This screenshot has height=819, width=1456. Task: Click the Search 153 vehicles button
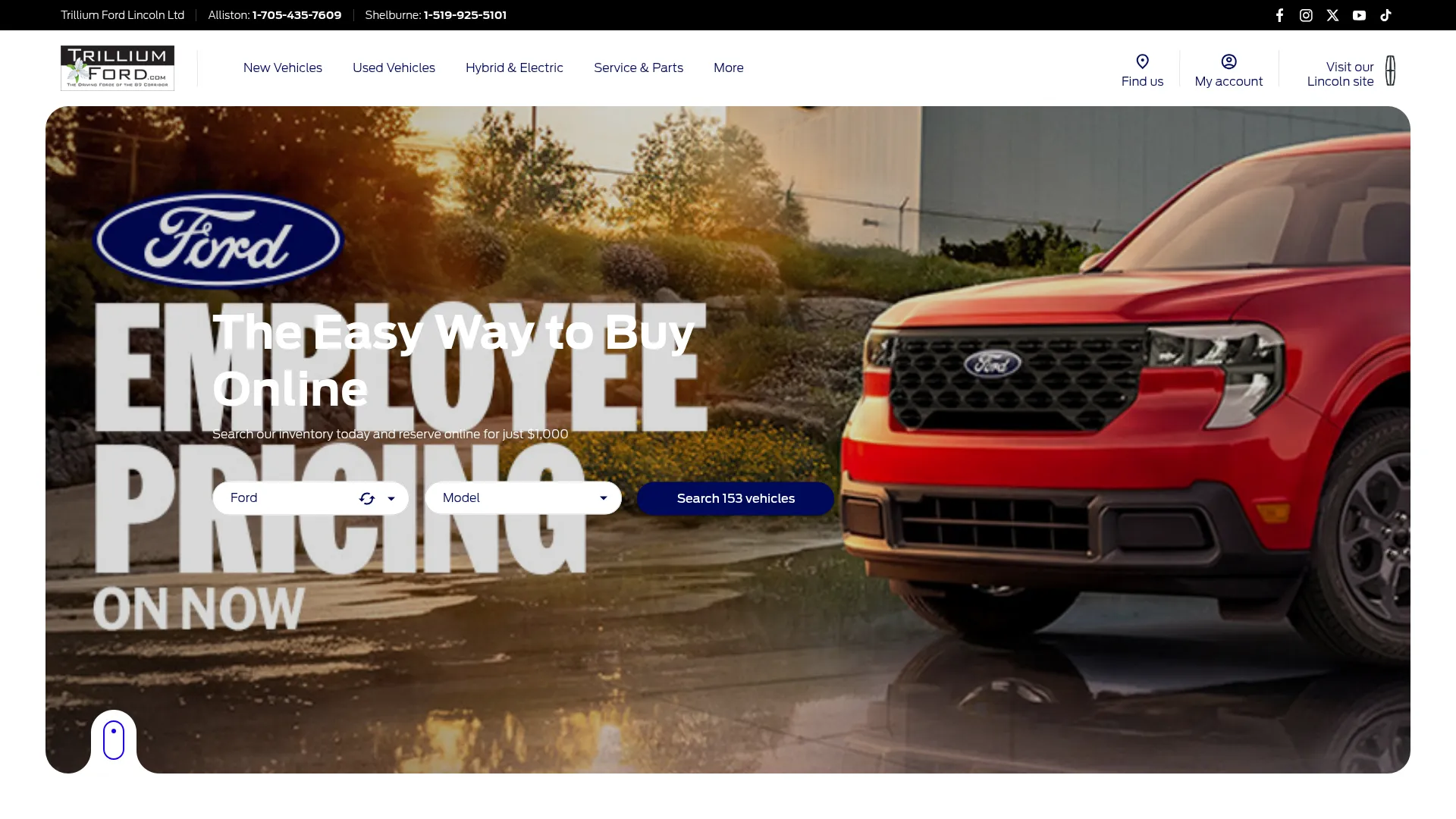pyautogui.click(x=736, y=498)
